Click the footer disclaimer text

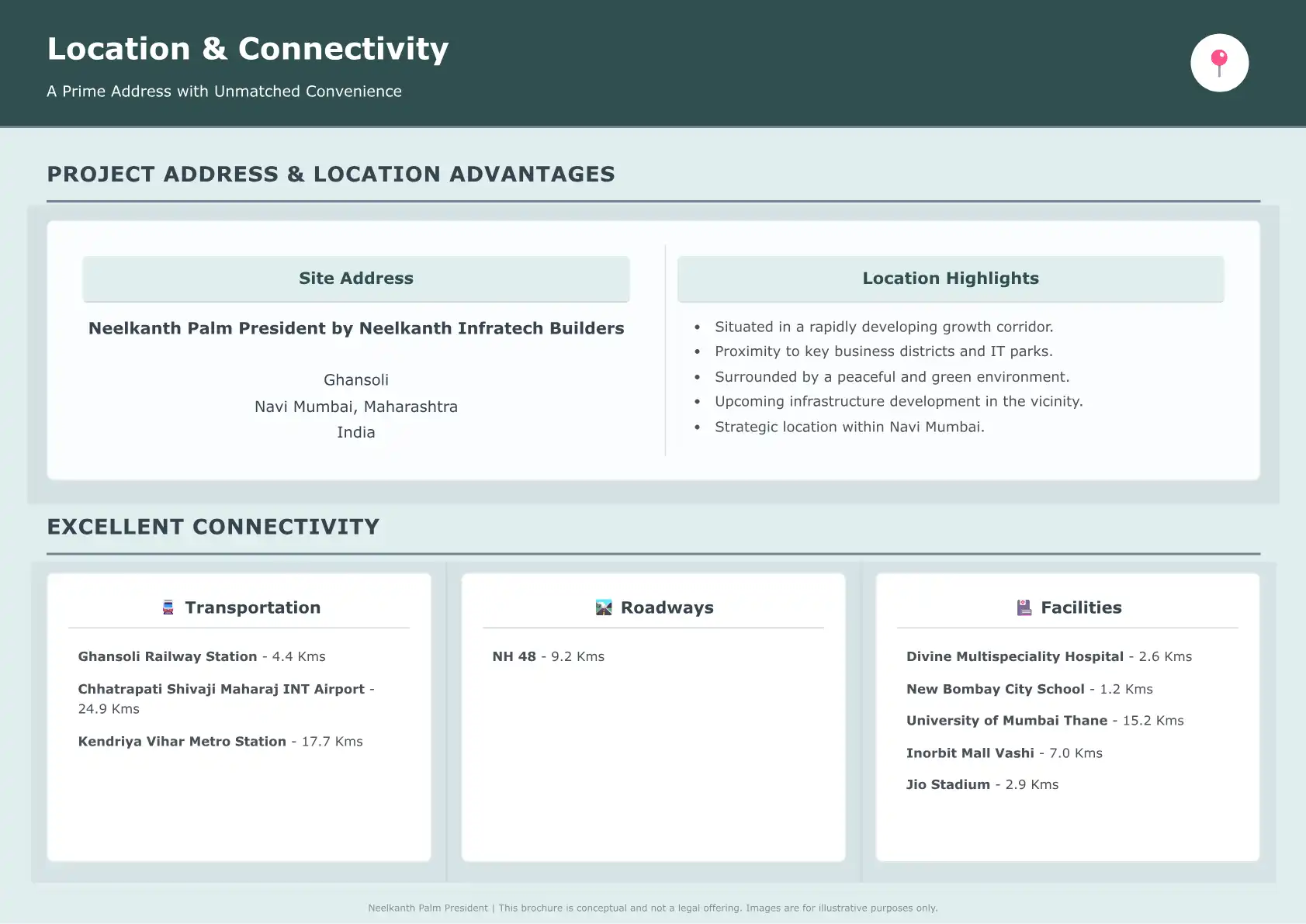point(653,908)
